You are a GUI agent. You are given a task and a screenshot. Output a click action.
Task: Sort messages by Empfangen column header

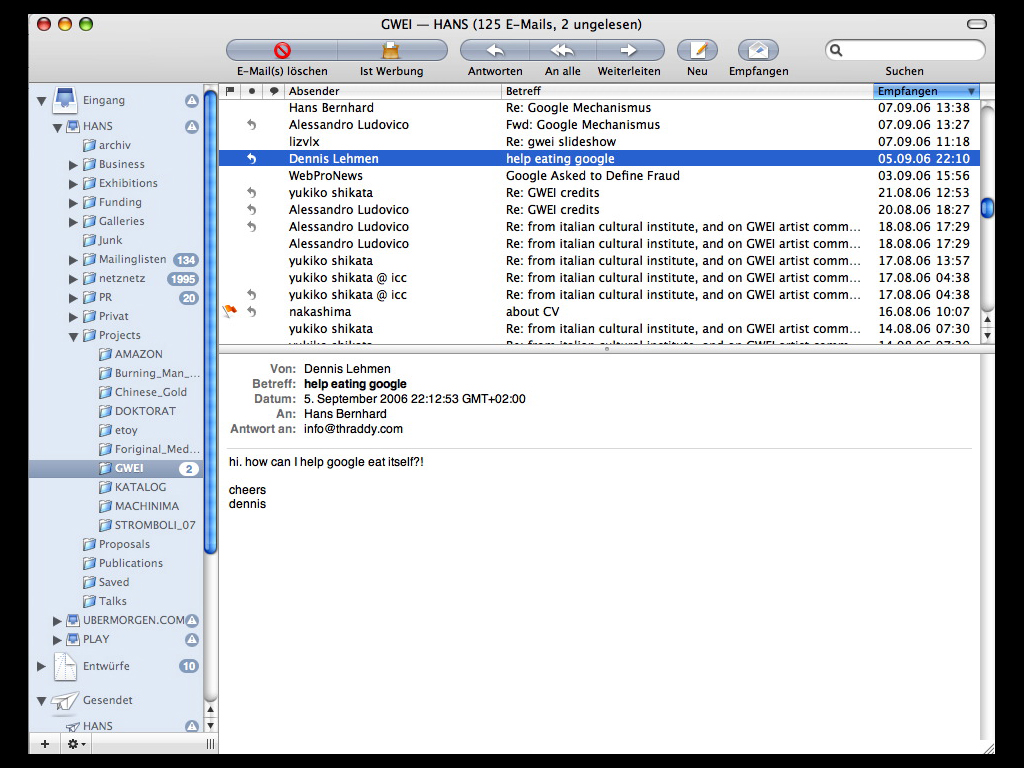[x=920, y=91]
